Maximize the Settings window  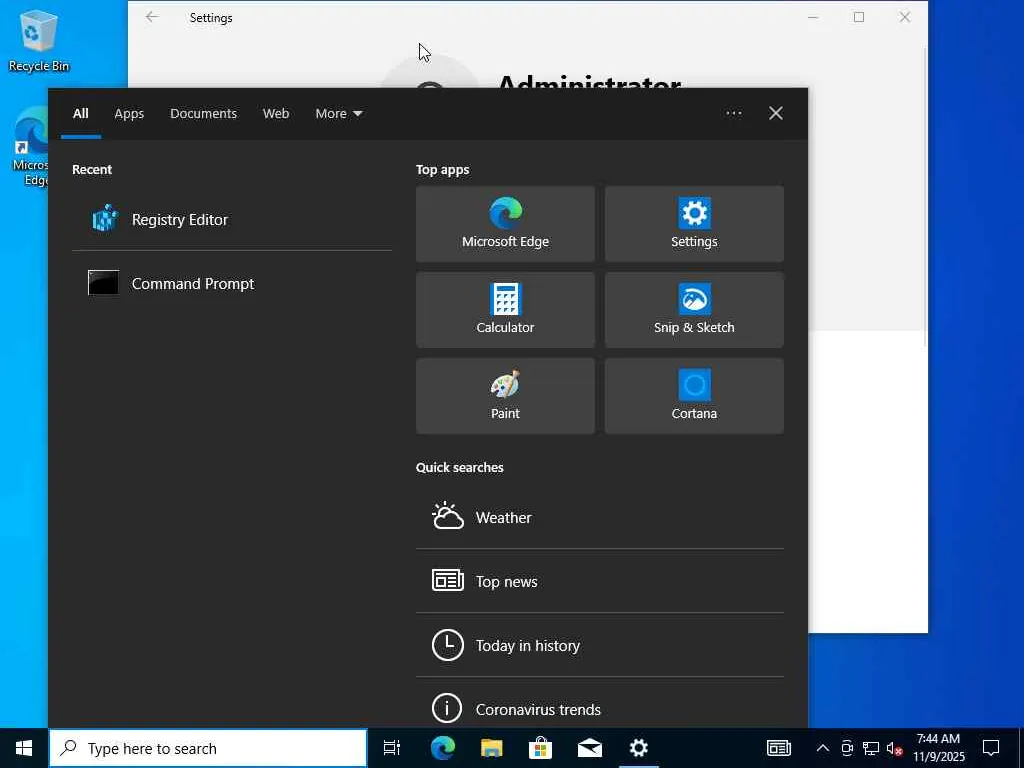(859, 17)
